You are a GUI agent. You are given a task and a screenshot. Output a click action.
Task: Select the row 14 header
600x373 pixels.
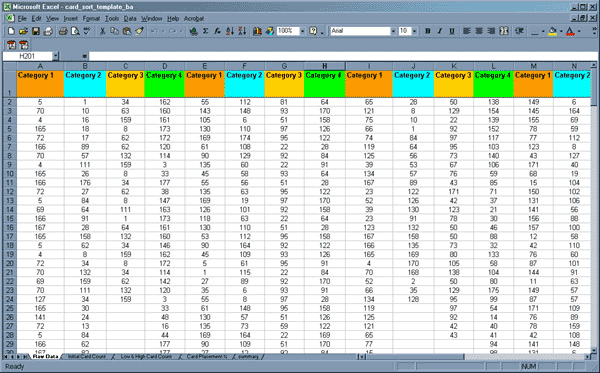[x=10, y=209]
